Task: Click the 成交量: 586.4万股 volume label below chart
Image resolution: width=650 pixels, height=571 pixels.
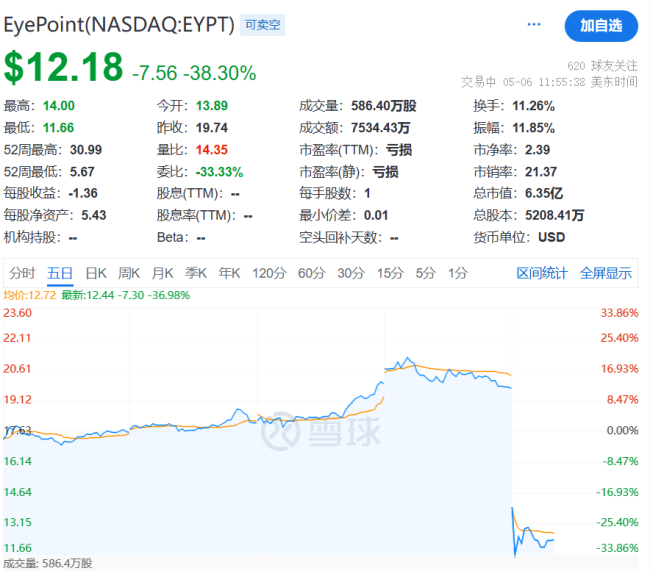Action: [48, 564]
